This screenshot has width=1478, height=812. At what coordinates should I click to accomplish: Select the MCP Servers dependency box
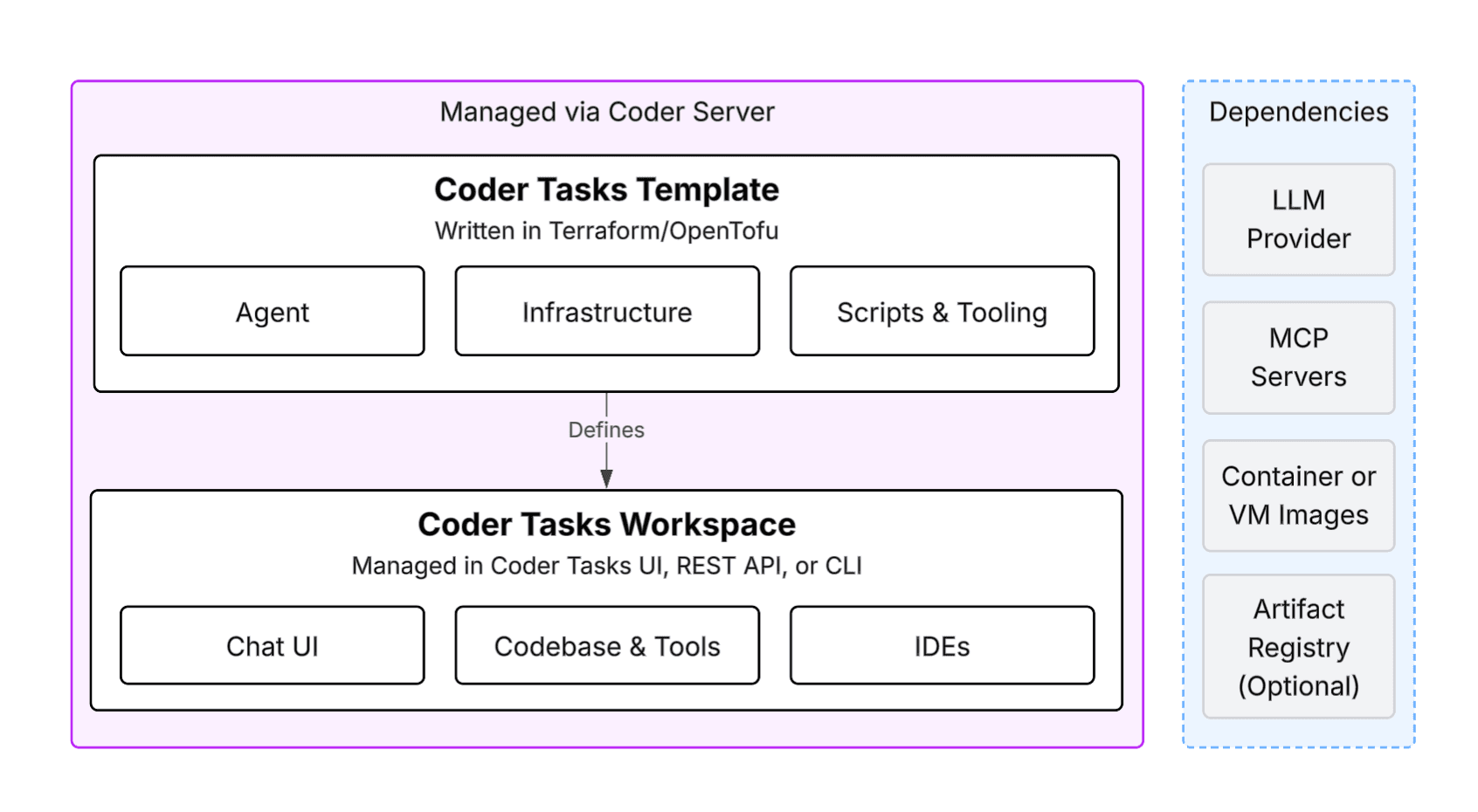click(1298, 358)
